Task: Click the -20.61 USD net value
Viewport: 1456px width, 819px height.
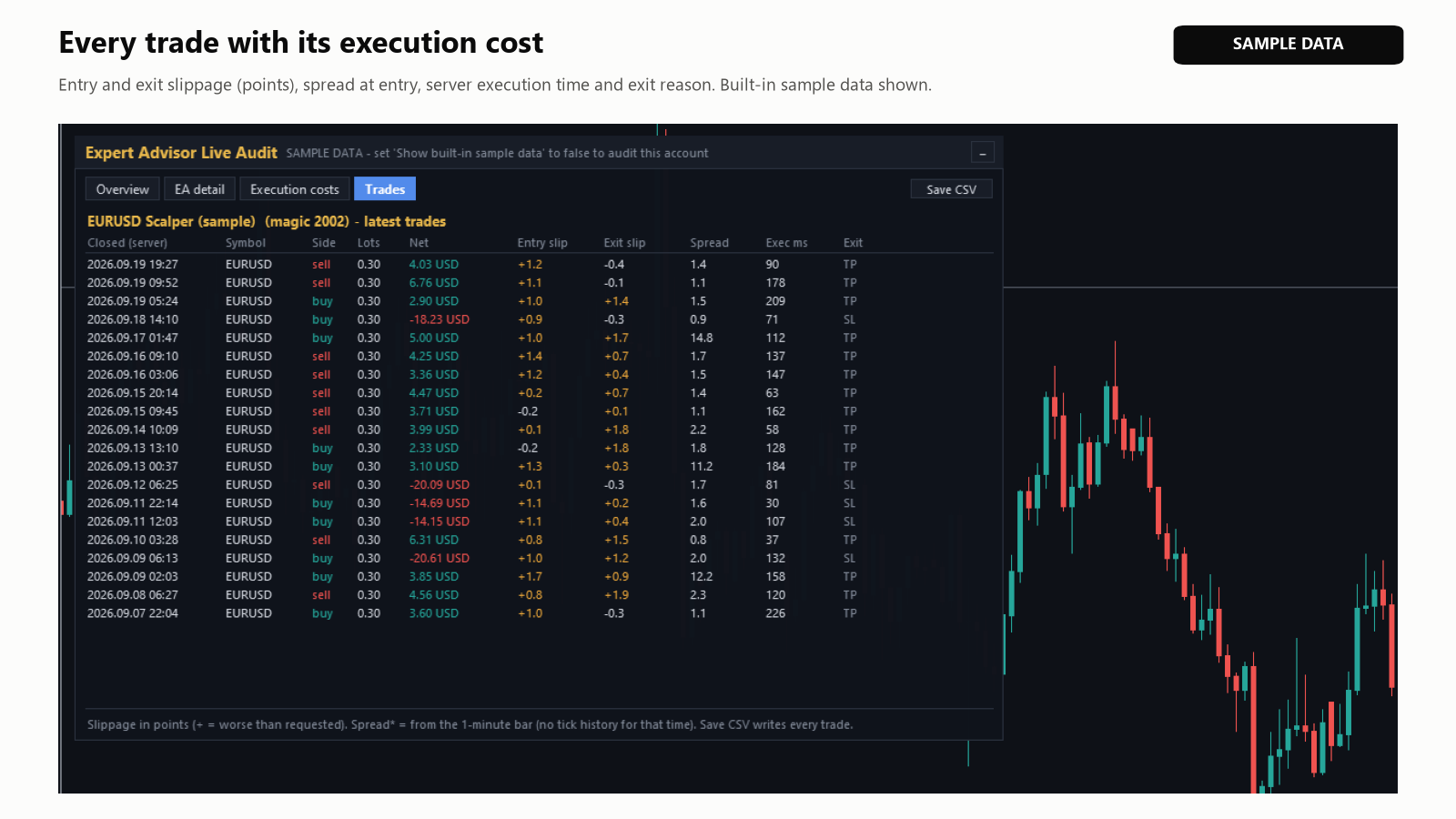Action: [439, 558]
